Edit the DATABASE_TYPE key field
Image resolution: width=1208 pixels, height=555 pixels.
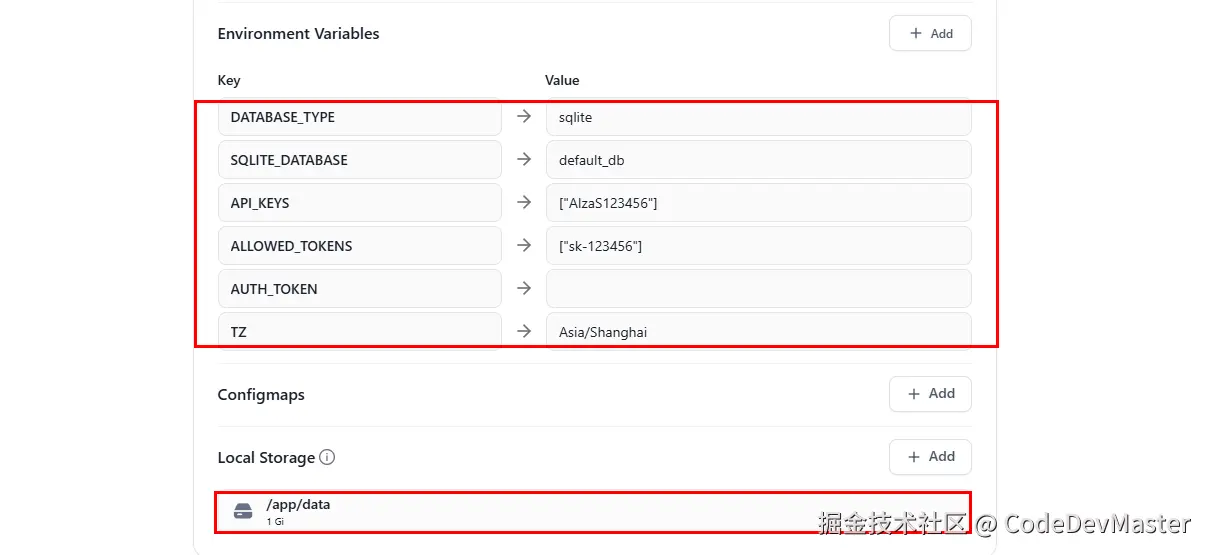click(x=359, y=117)
